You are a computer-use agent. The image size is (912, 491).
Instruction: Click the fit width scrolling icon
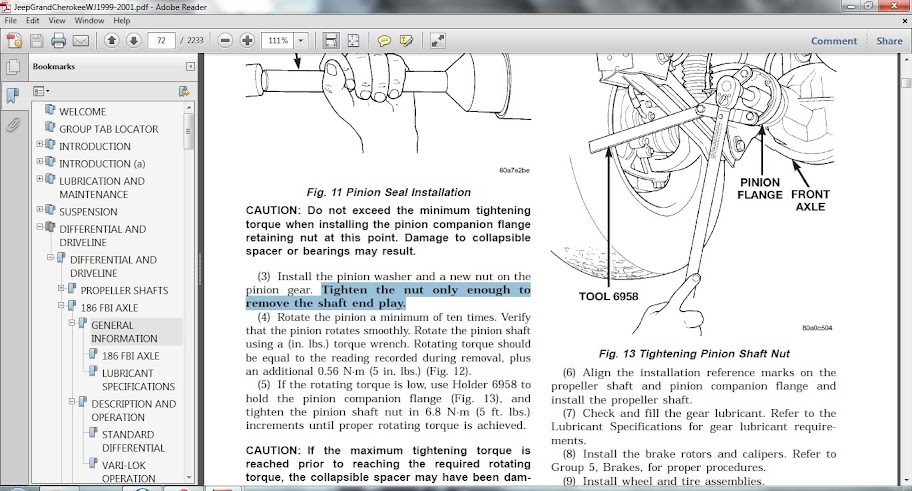[330, 40]
